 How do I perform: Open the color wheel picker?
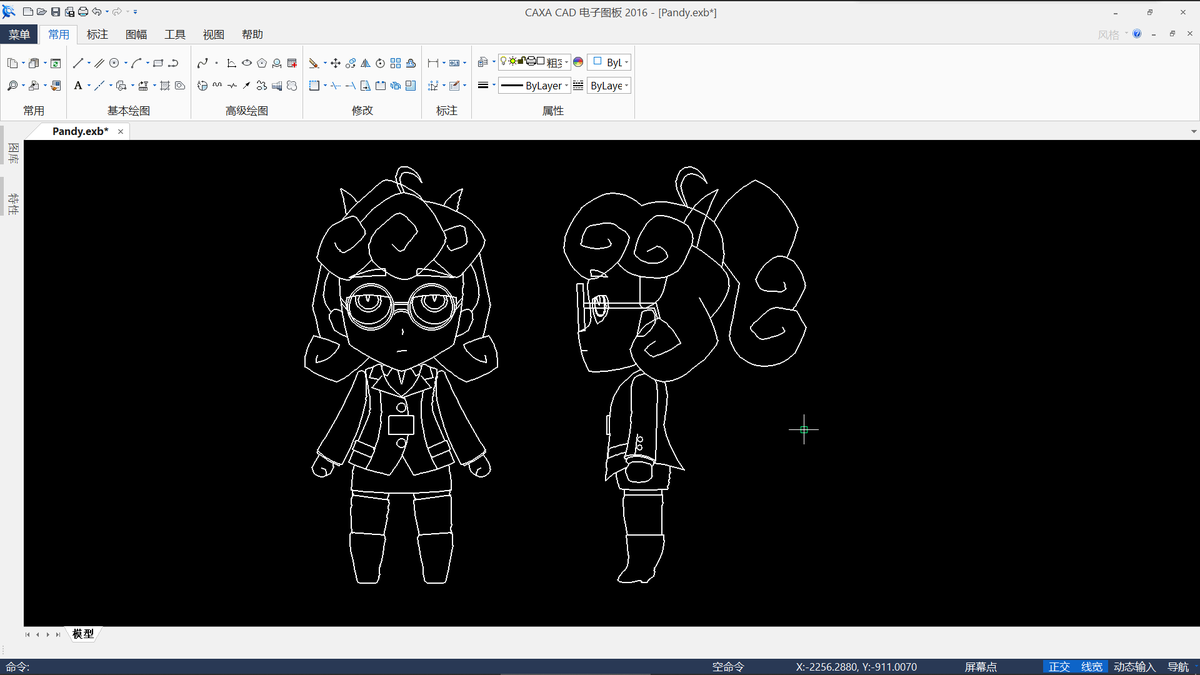(x=578, y=62)
